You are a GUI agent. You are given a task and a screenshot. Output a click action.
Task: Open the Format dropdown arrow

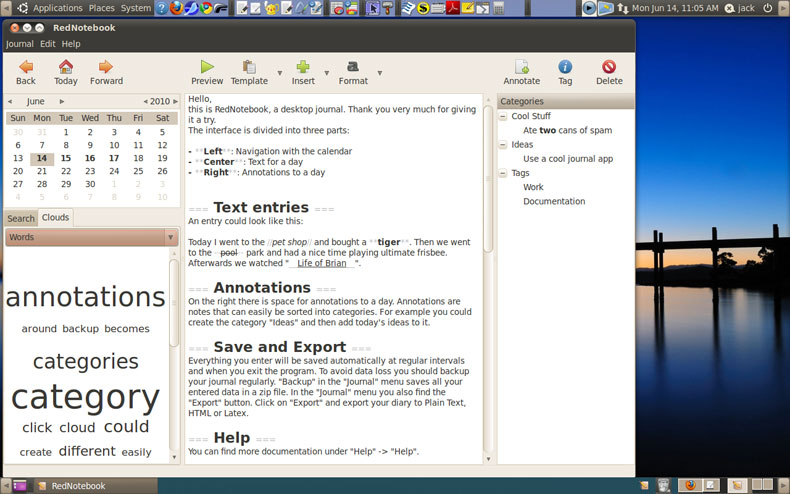pyautogui.click(x=380, y=73)
